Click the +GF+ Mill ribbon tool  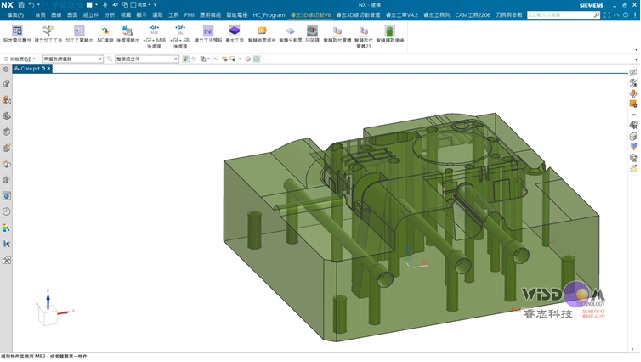coord(154,36)
